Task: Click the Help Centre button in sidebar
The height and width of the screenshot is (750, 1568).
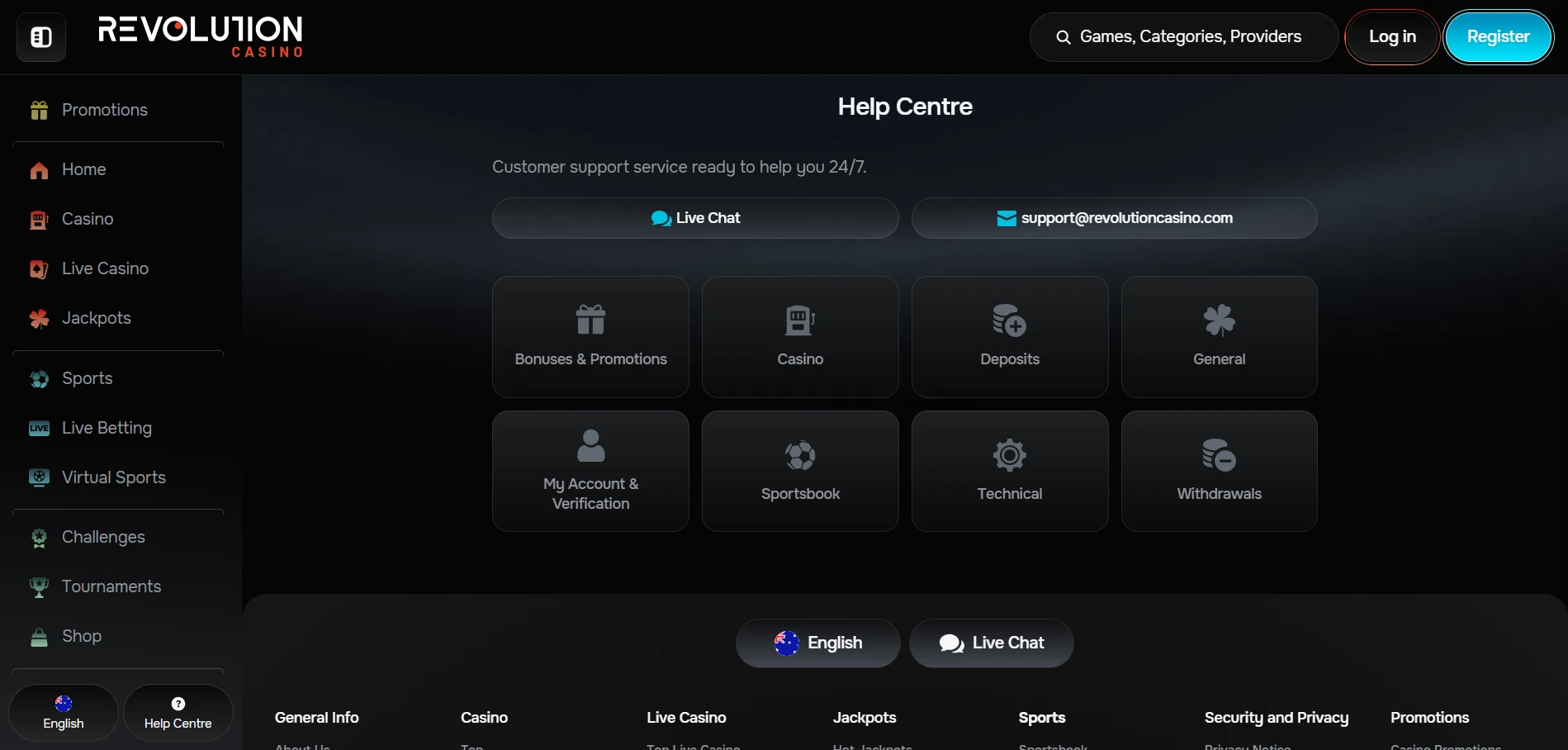Action: 178,713
